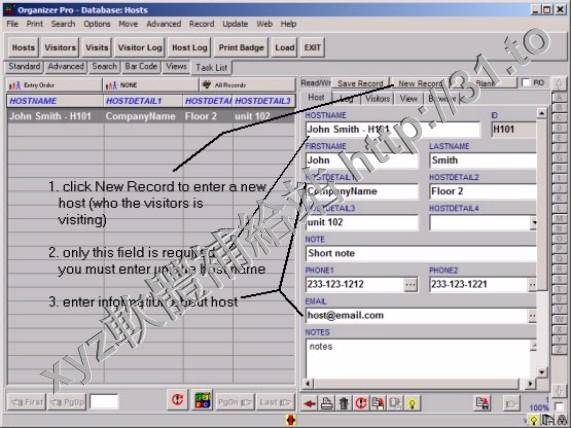Click the Visitor Log button
The width and height of the screenshot is (571, 428).
click(140, 48)
